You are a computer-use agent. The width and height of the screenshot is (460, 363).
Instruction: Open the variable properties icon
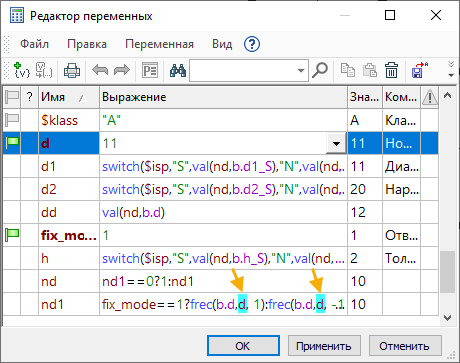[150, 70]
